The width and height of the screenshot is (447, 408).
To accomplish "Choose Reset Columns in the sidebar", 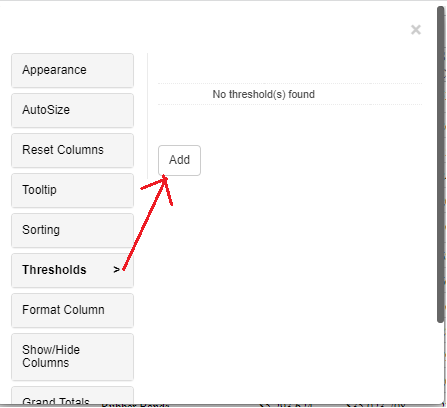I will (72, 150).
